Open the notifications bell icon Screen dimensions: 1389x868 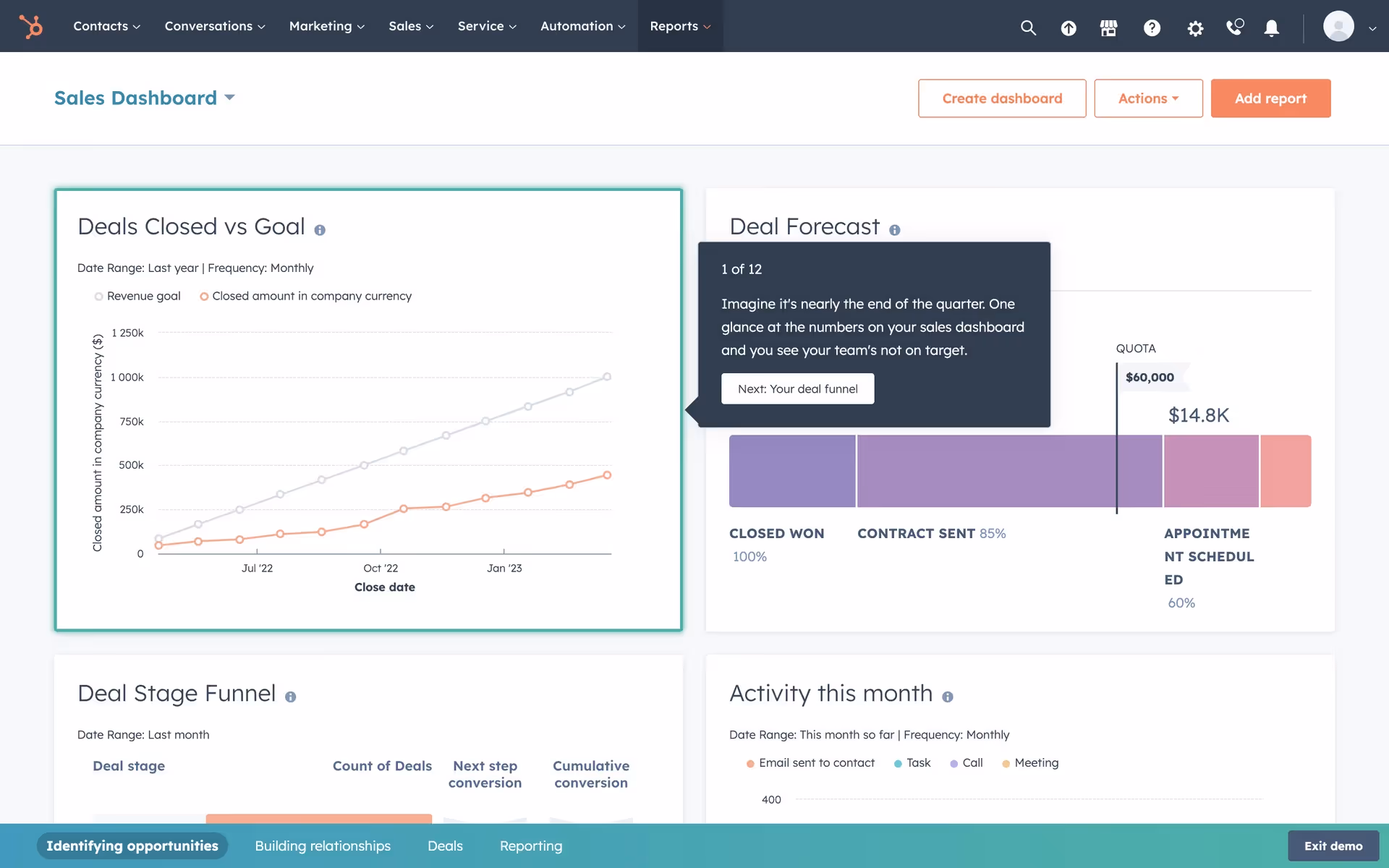coord(1271,27)
